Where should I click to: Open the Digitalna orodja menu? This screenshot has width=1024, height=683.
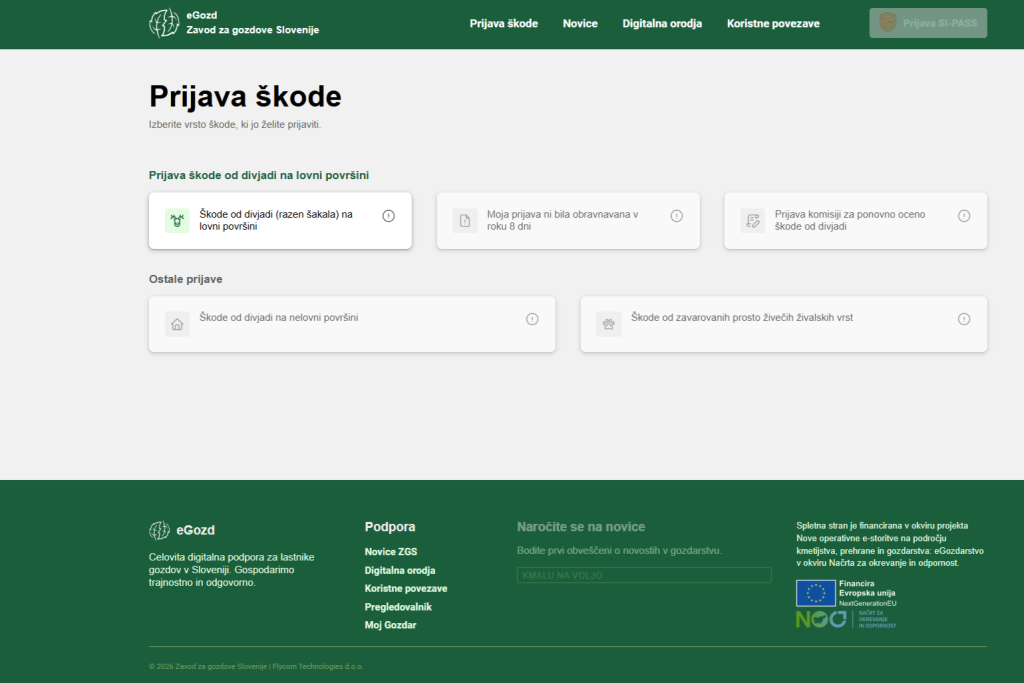(662, 23)
